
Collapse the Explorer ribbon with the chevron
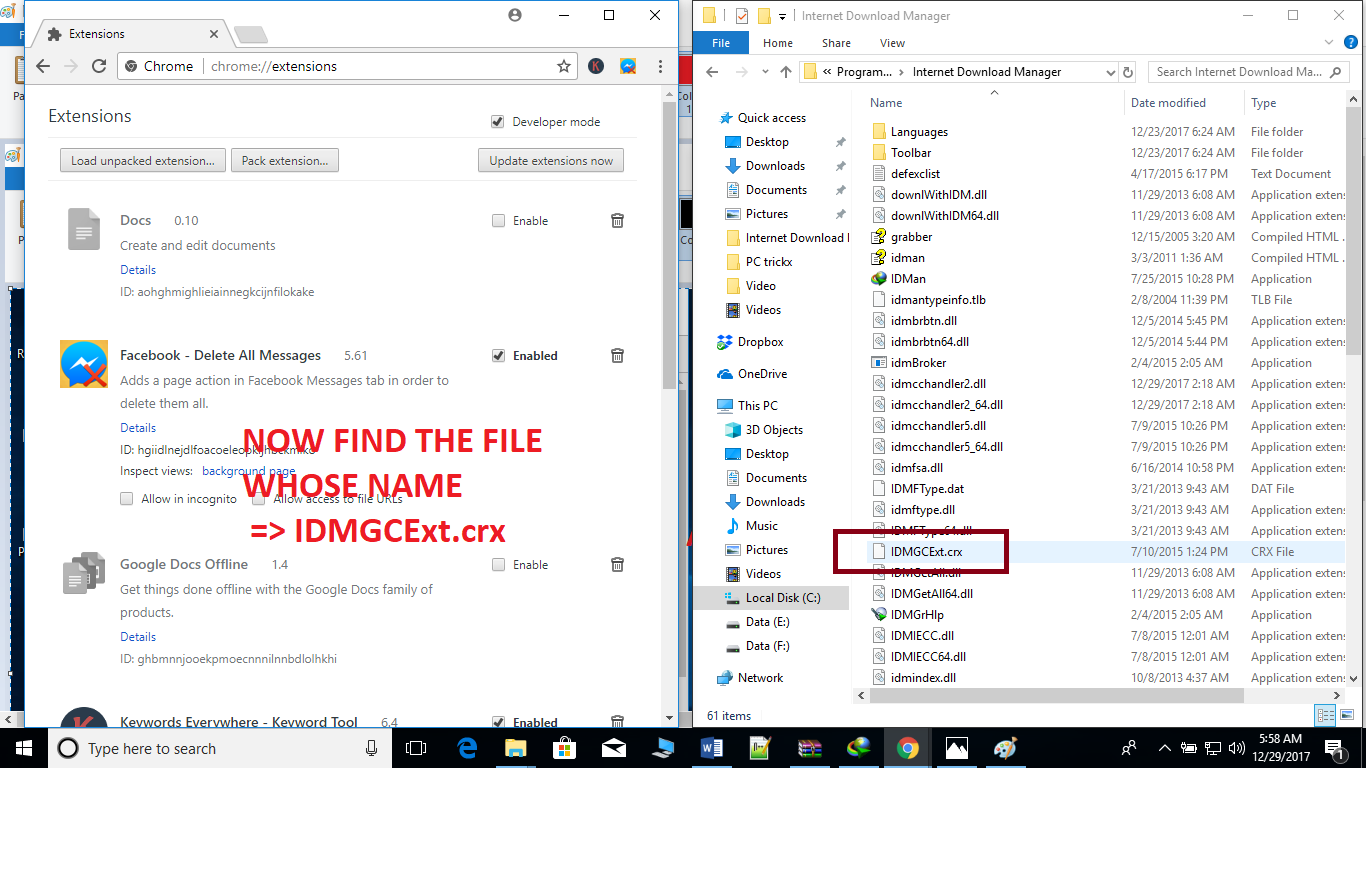(1329, 42)
